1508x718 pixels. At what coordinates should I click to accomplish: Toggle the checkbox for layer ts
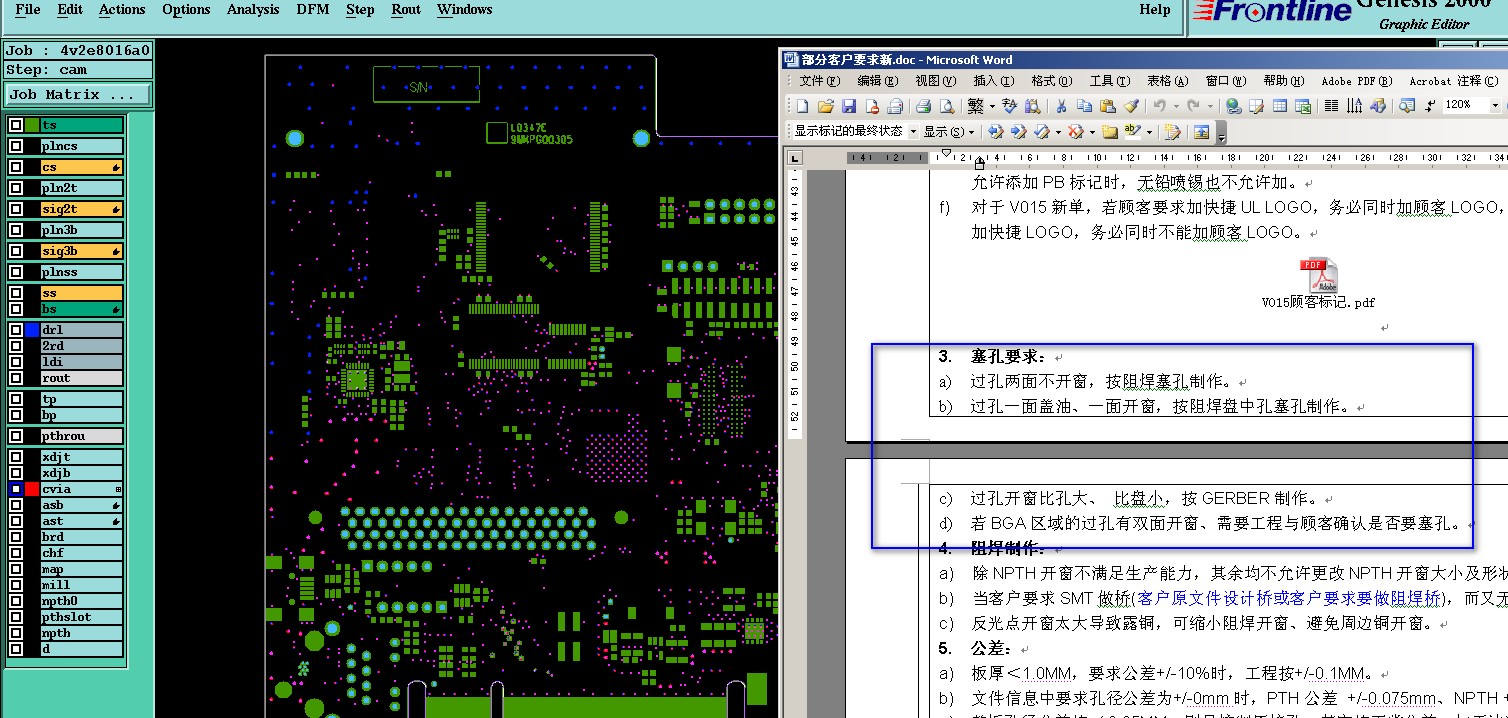[x=16, y=125]
